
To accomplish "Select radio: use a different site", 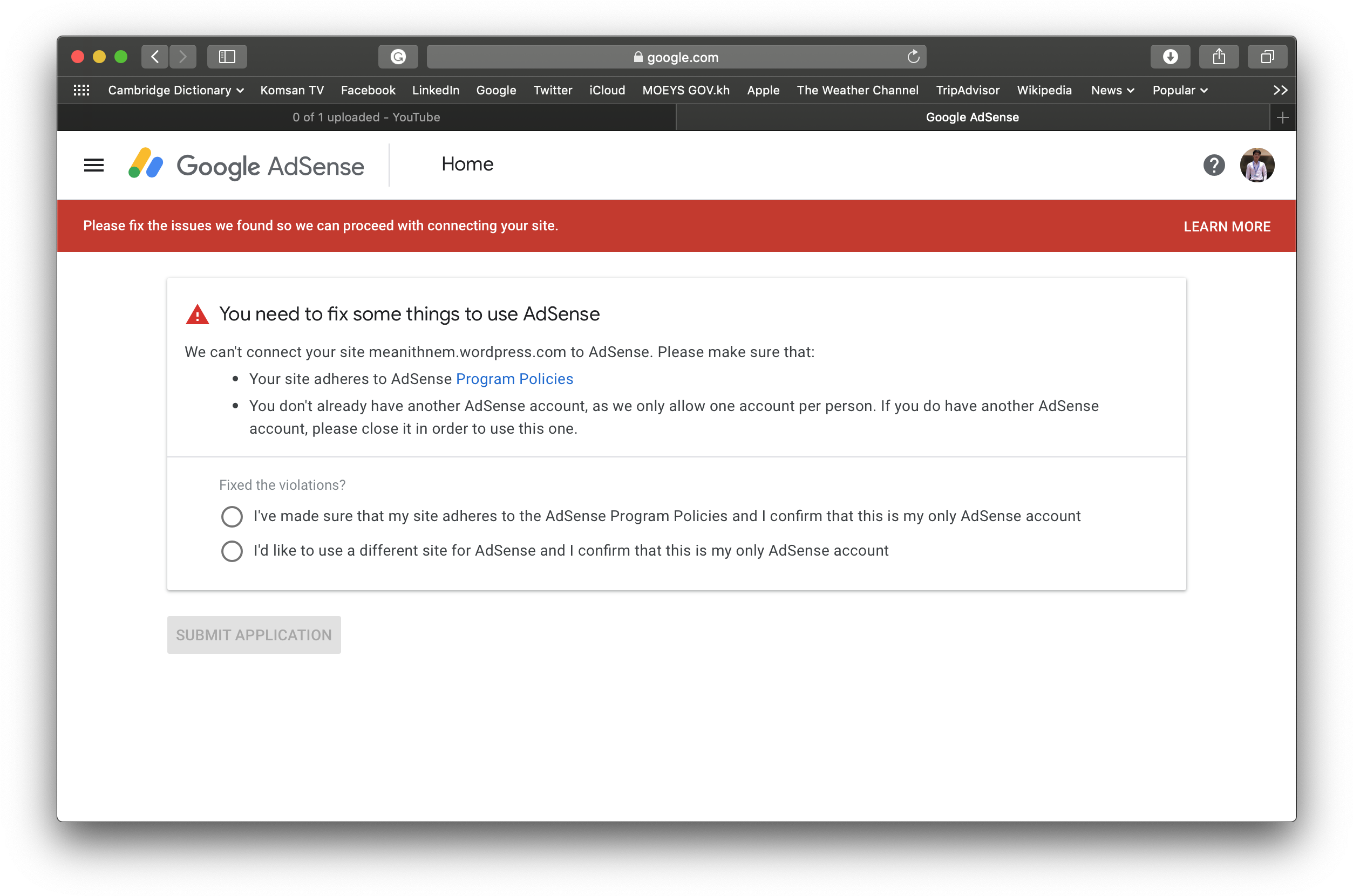I will point(232,551).
